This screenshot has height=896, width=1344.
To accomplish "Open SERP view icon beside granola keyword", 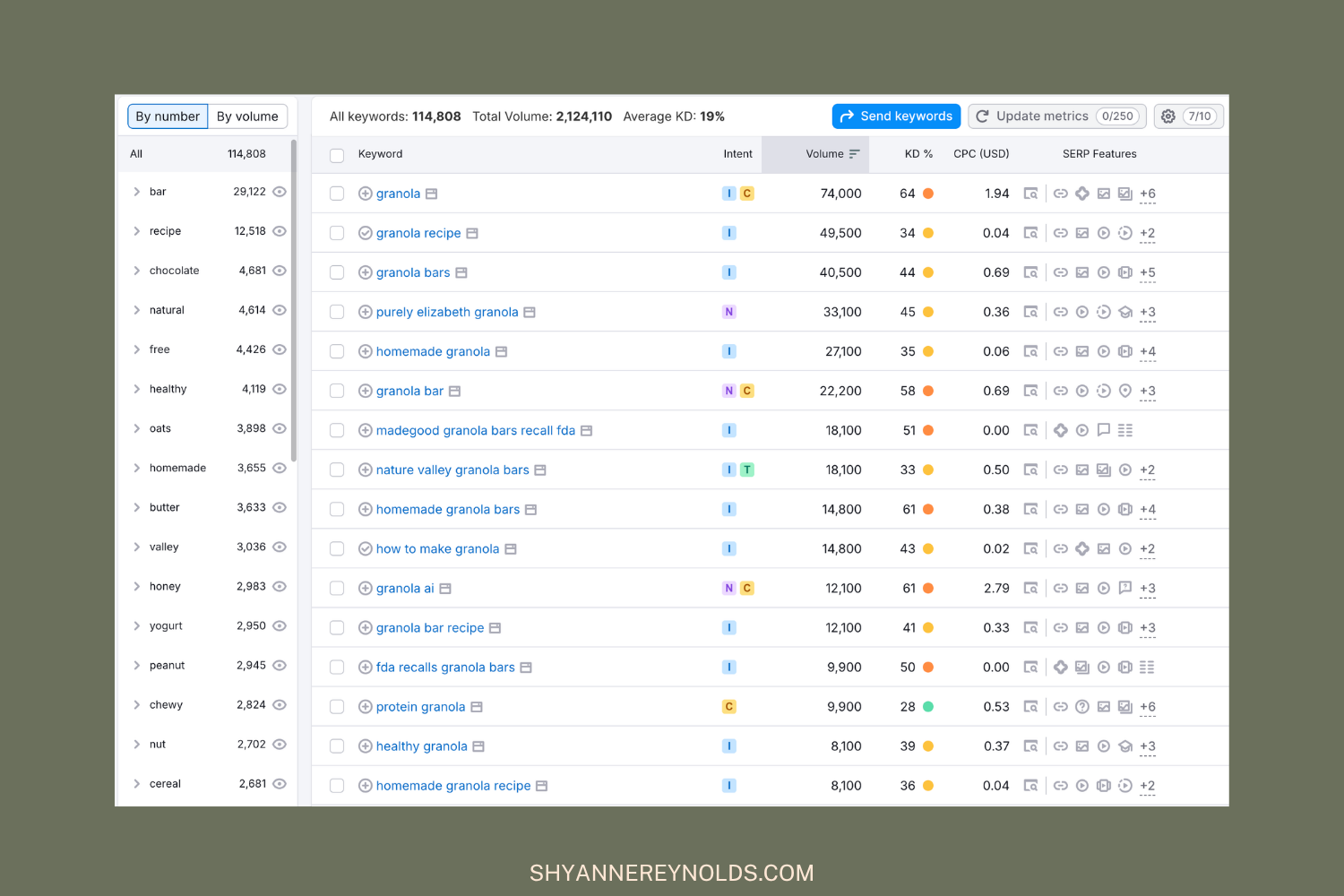I will point(431,194).
